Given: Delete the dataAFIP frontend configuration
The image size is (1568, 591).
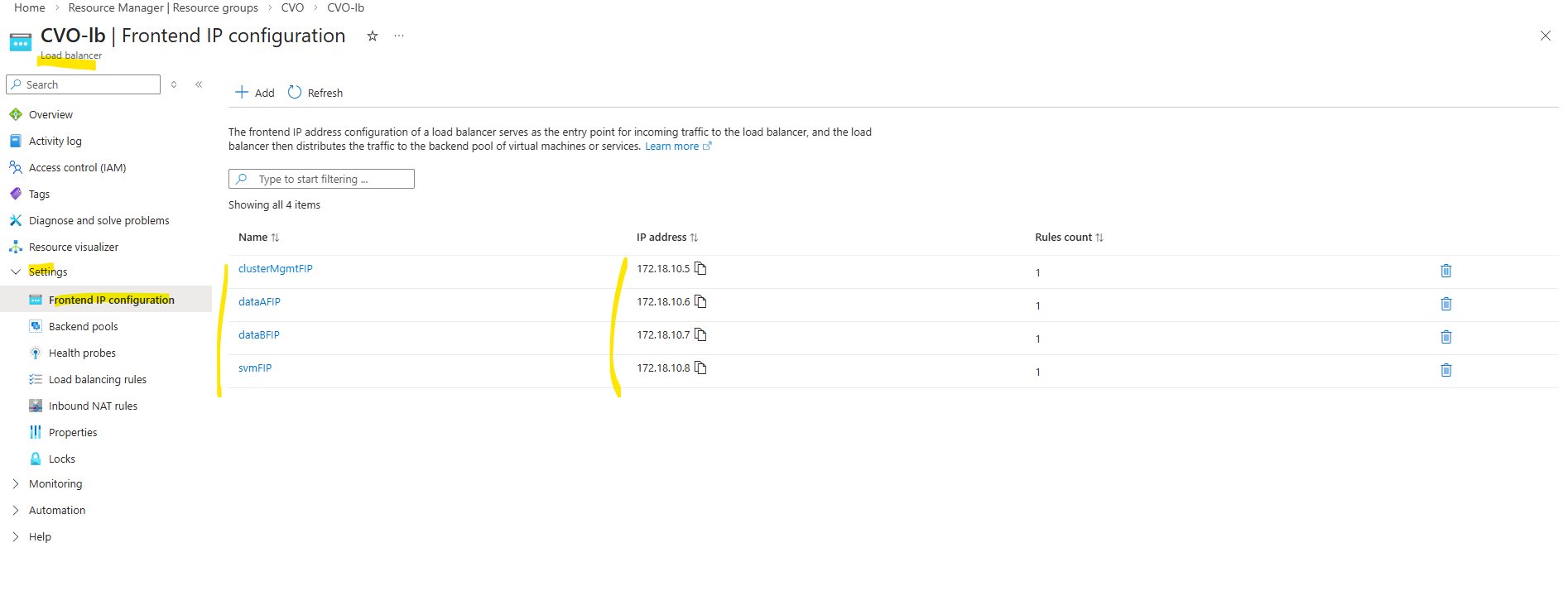Looking at the screenshot, I should click(x=1445, y=304).
